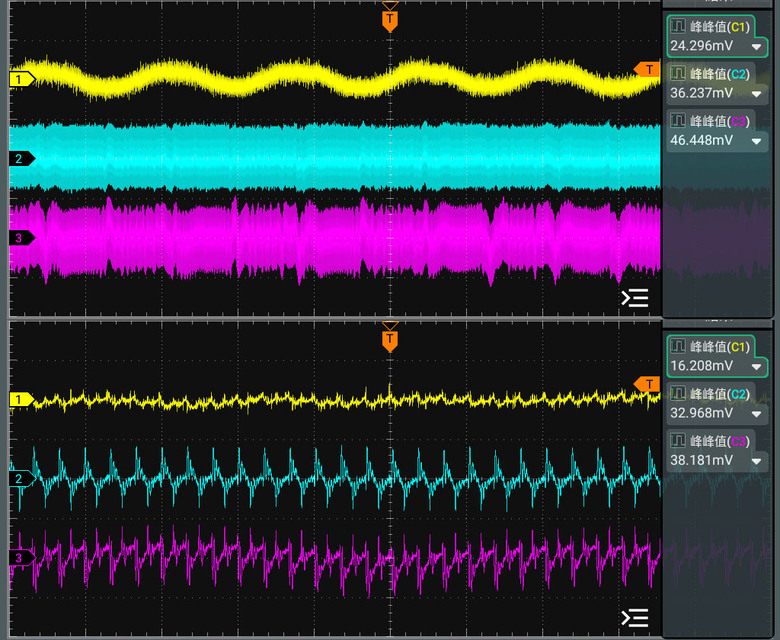Expand dropdown for 16.208mV C1 measurement
This screenshot has width=780, height=640.
pos(756,367)
